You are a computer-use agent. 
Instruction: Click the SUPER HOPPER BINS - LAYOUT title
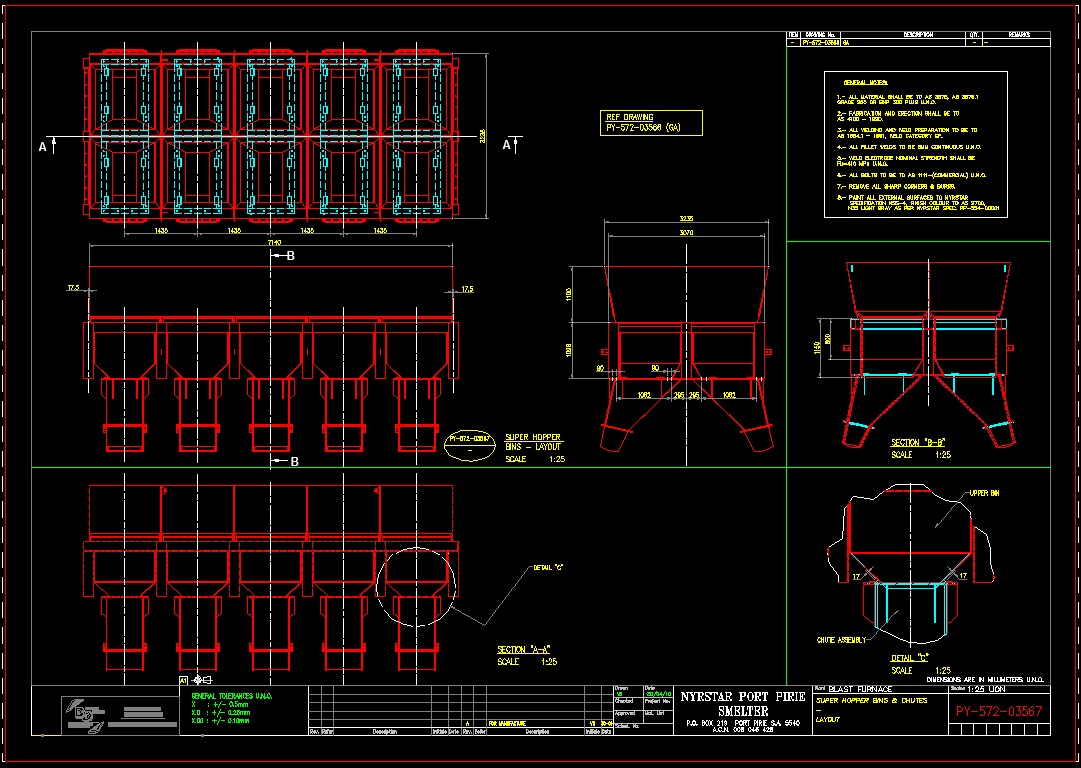(x=535, y=442)
